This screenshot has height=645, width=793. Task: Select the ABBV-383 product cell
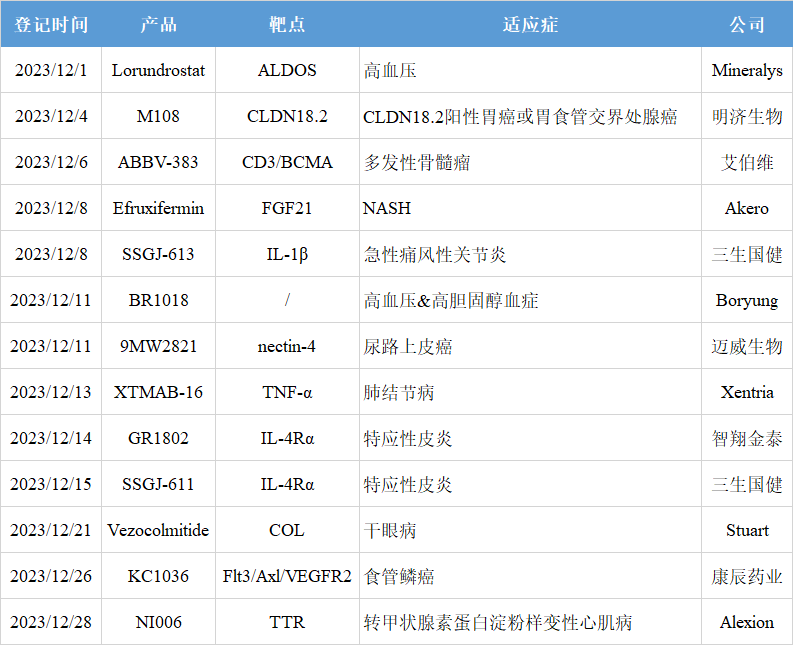[158, 162]
